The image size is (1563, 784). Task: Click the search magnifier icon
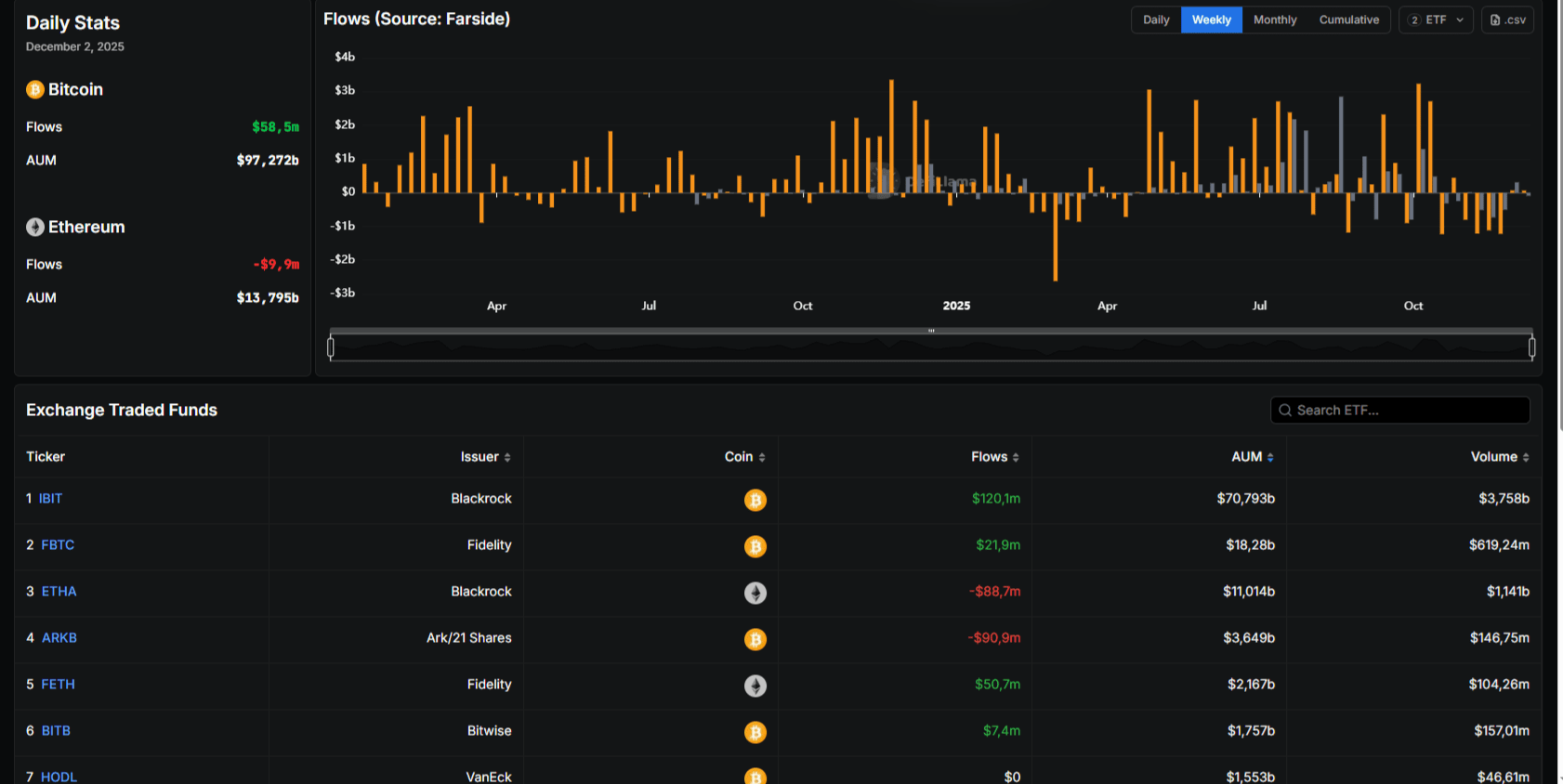(x=1285, y=411)
